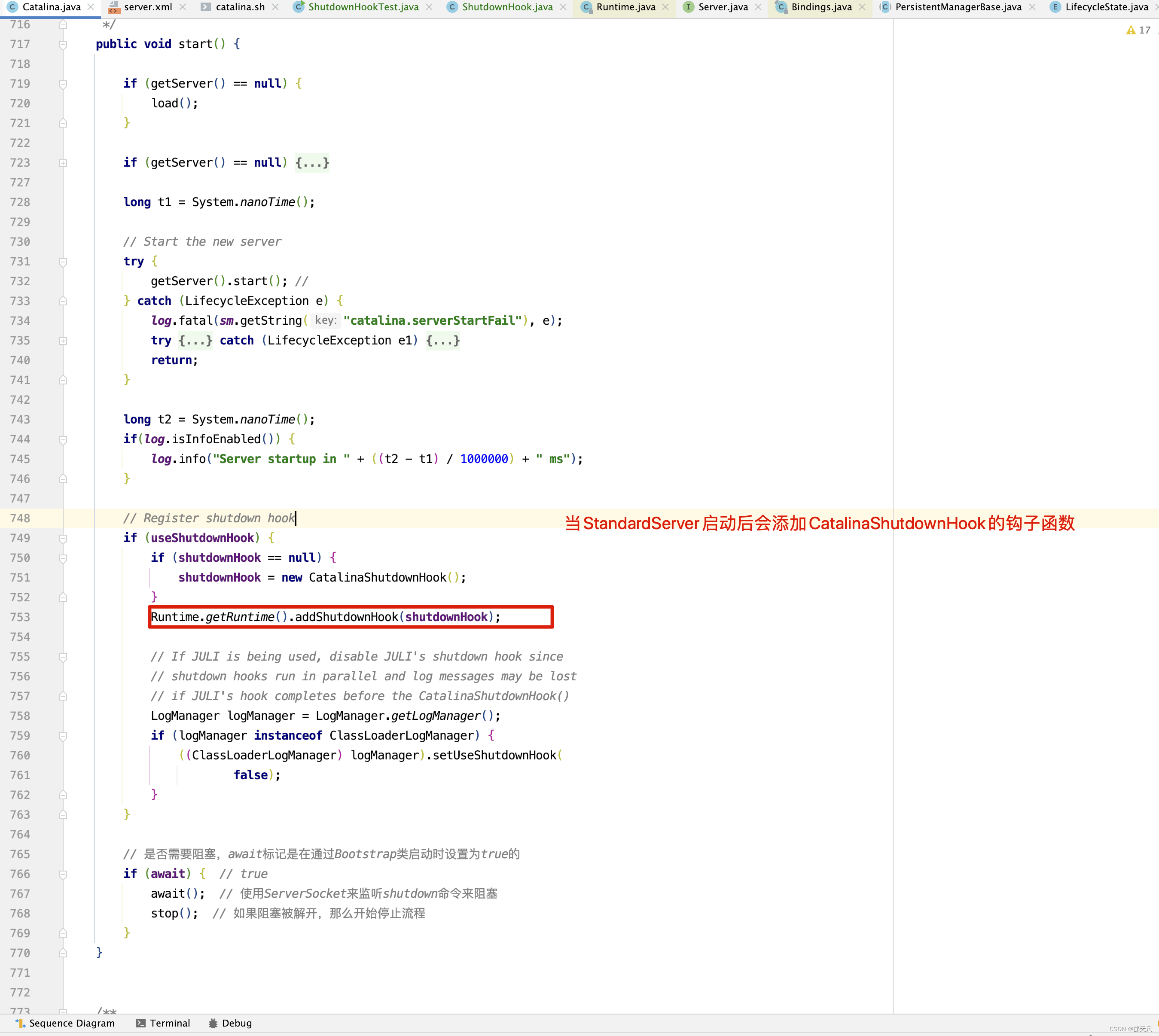This screenshot has width=1159, height=1036.
Task: Expand folded {...} after catch LifecycleException e1
Action: (442, 341)
